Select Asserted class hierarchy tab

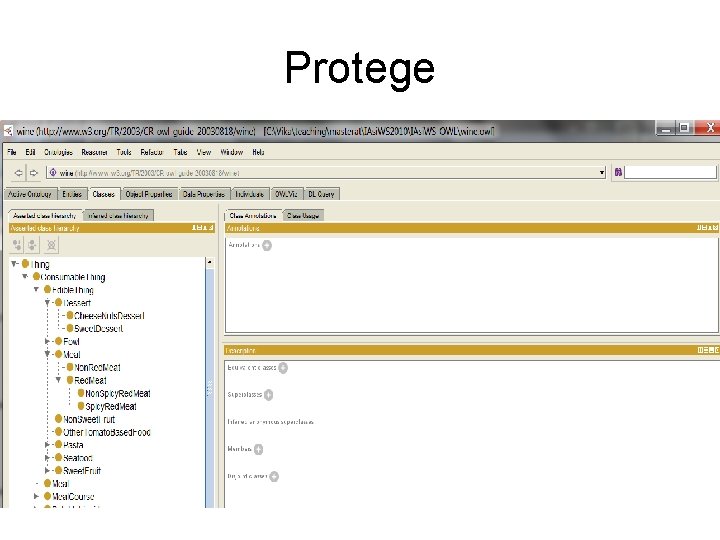(45, 215)
